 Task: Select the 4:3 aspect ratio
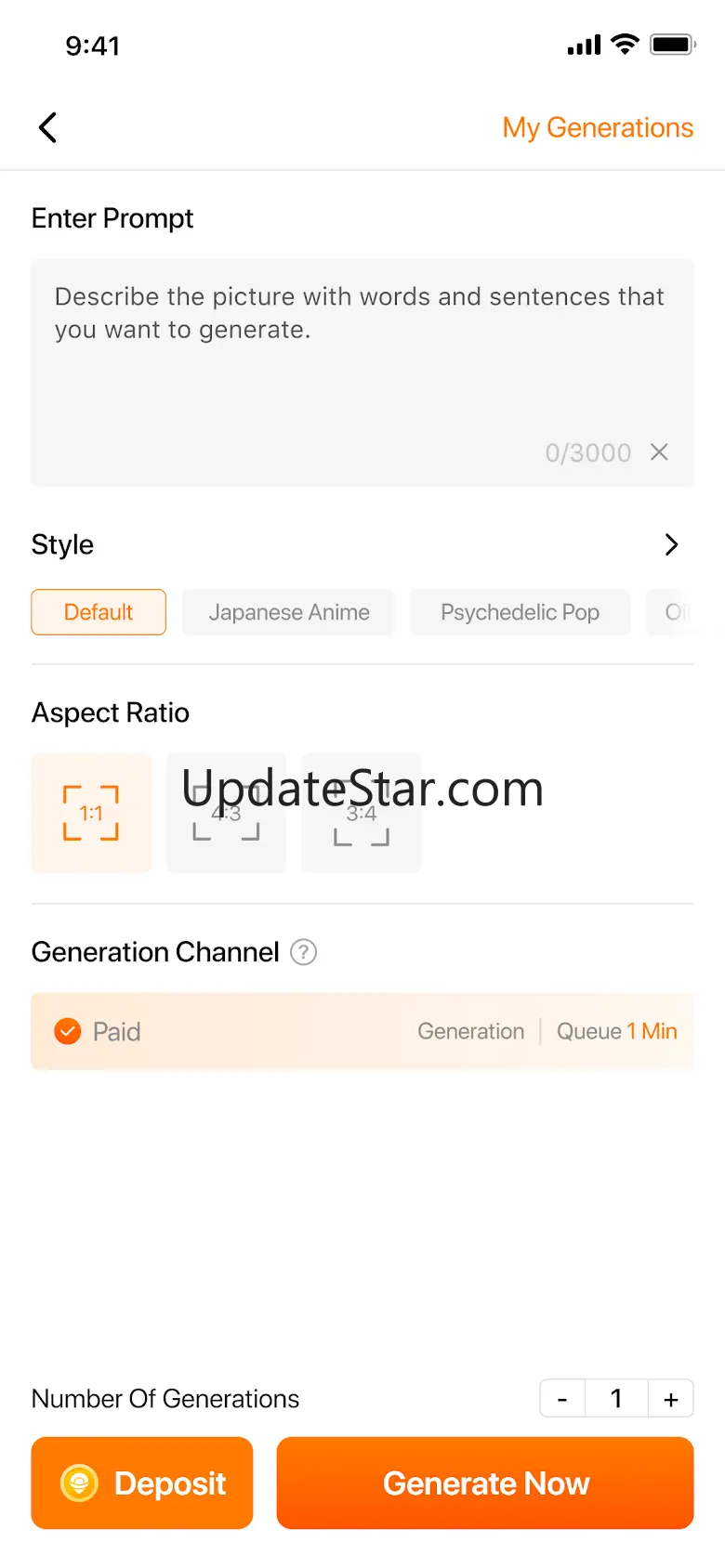pos(226,813)
